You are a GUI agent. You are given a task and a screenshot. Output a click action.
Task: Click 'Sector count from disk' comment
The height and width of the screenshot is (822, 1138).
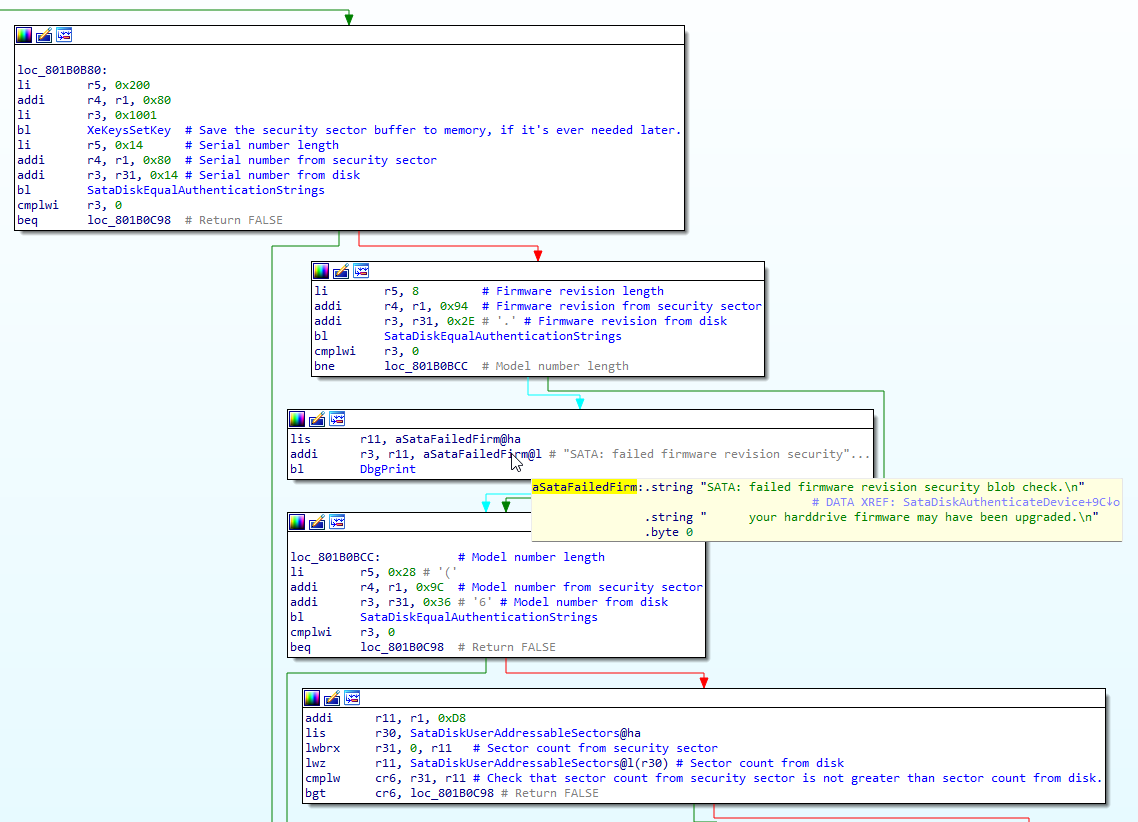click(x=760, y=763)
